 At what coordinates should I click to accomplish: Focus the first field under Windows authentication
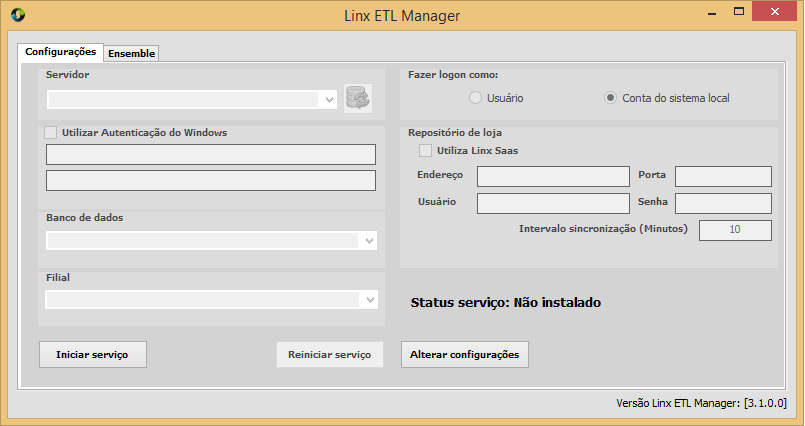(x=211, y=154)
